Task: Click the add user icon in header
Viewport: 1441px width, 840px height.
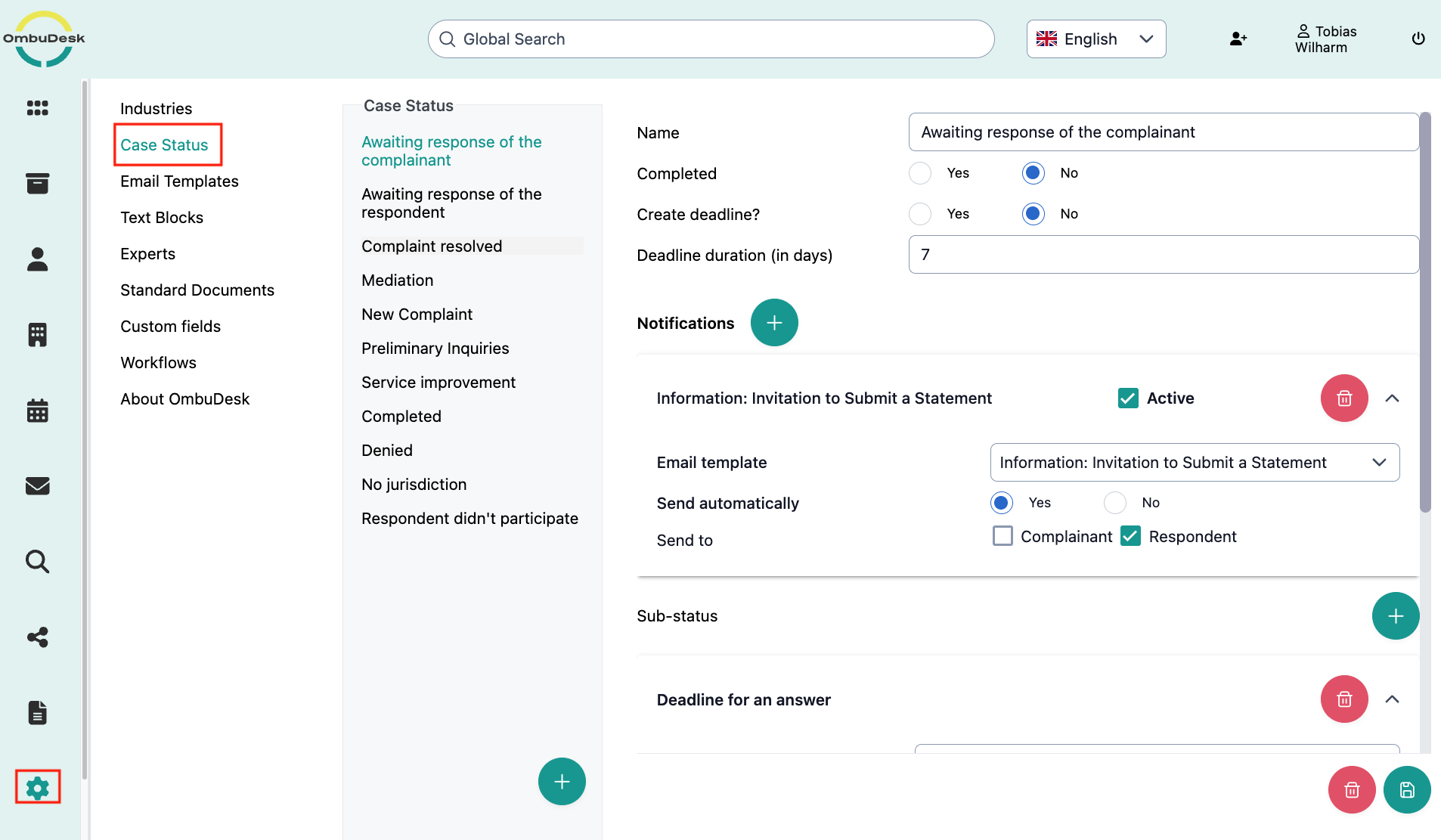Action: (1238, 39)
